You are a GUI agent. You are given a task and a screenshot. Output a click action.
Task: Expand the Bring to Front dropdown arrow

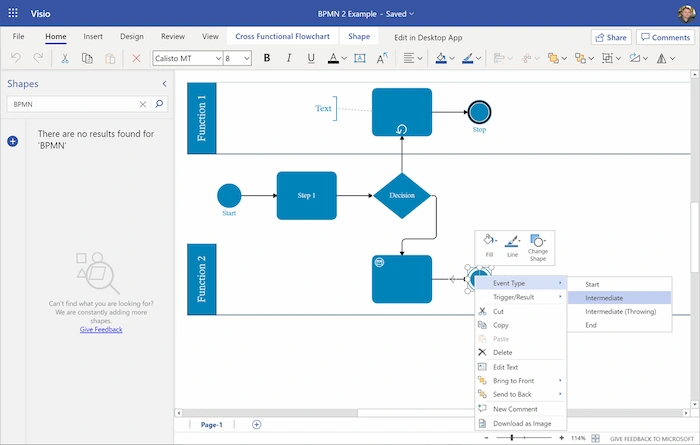(x=564, y=58)
